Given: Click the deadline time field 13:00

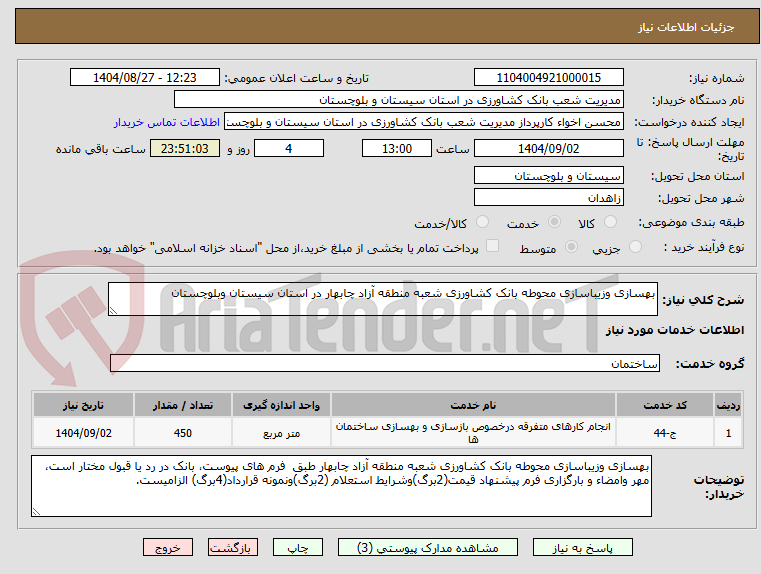Looking at the screenshot, I should click(x=397, y=148).
